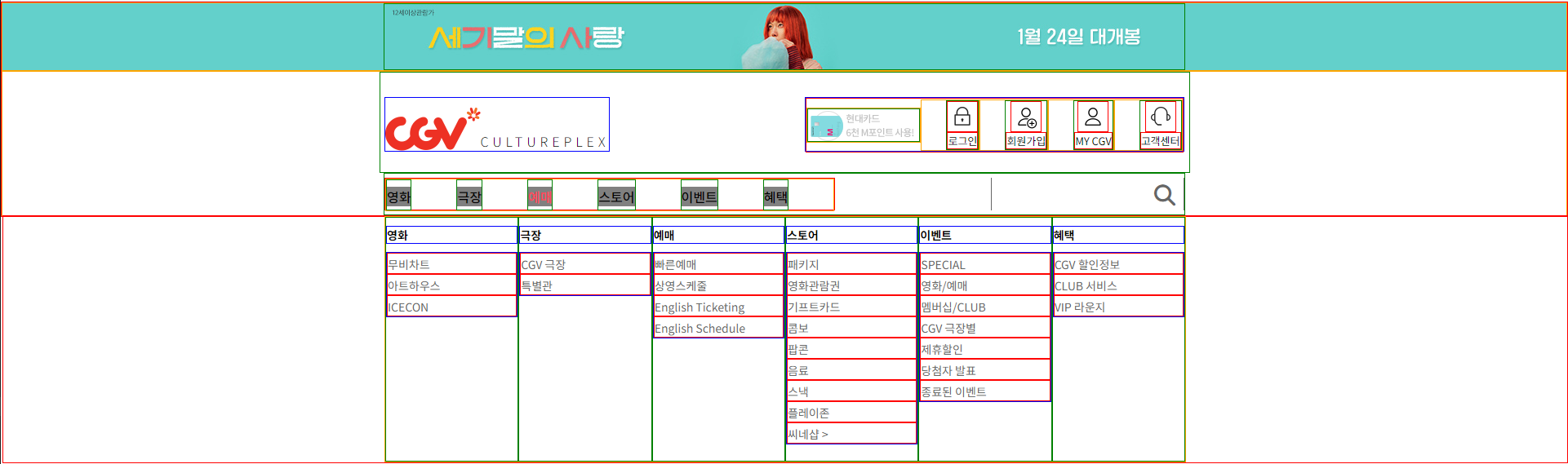Open the 혜택 submenu column header
This screenshot has width=1568, height=464.
[1118, 235]
